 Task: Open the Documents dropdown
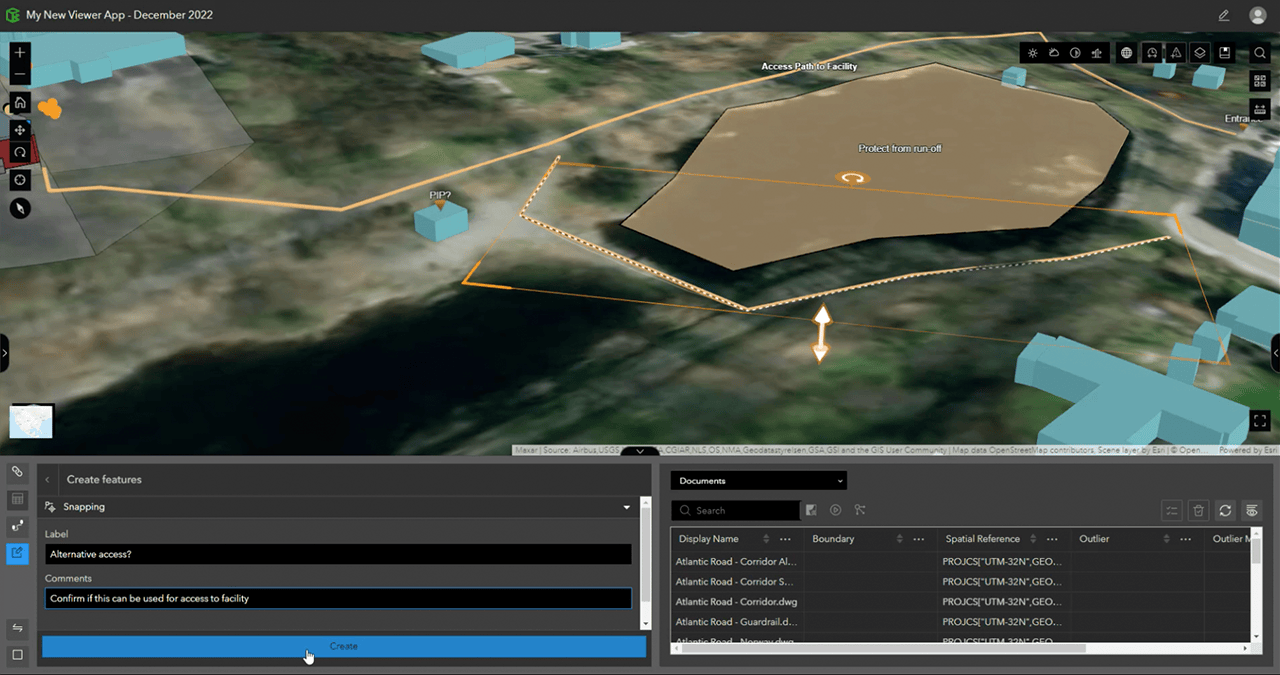pyautogui.click(x=758, y=480)
